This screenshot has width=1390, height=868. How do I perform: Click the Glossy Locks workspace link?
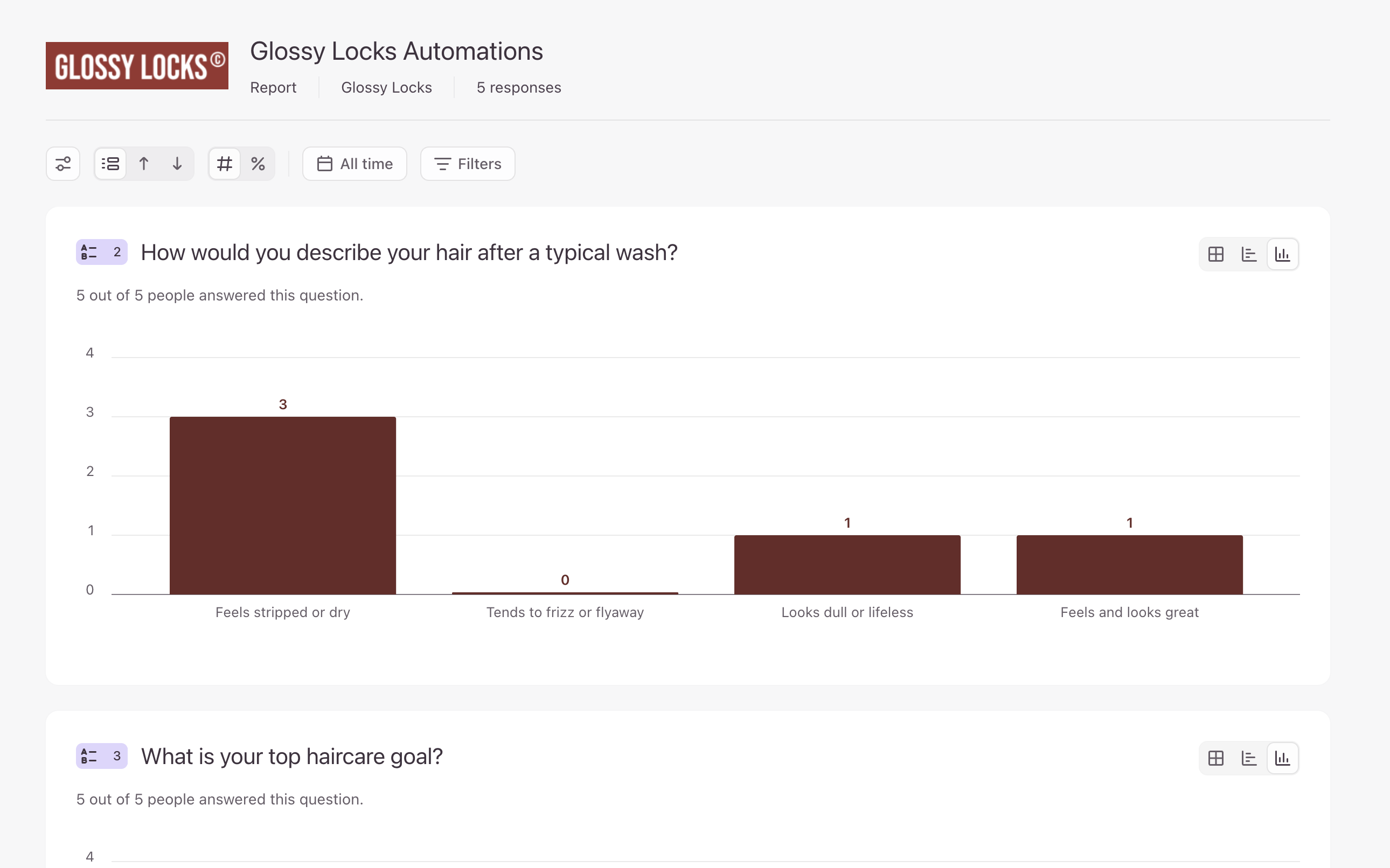pyautogui.click(x=386, y=87)
